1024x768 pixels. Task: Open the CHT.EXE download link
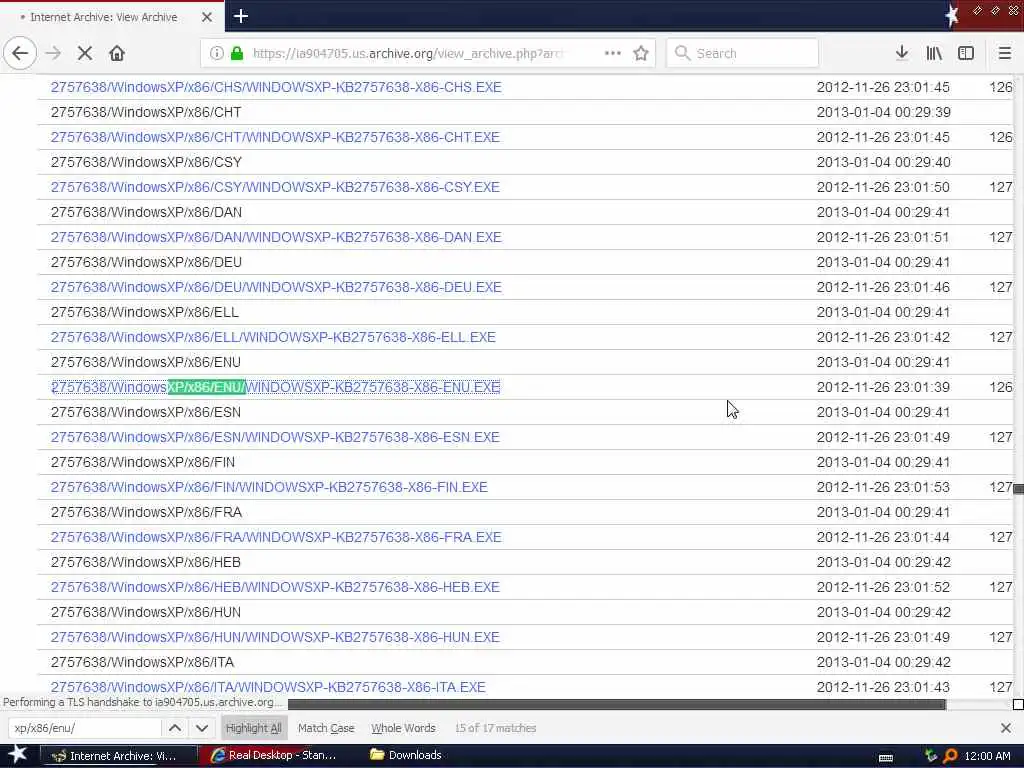tap(275, 137)
